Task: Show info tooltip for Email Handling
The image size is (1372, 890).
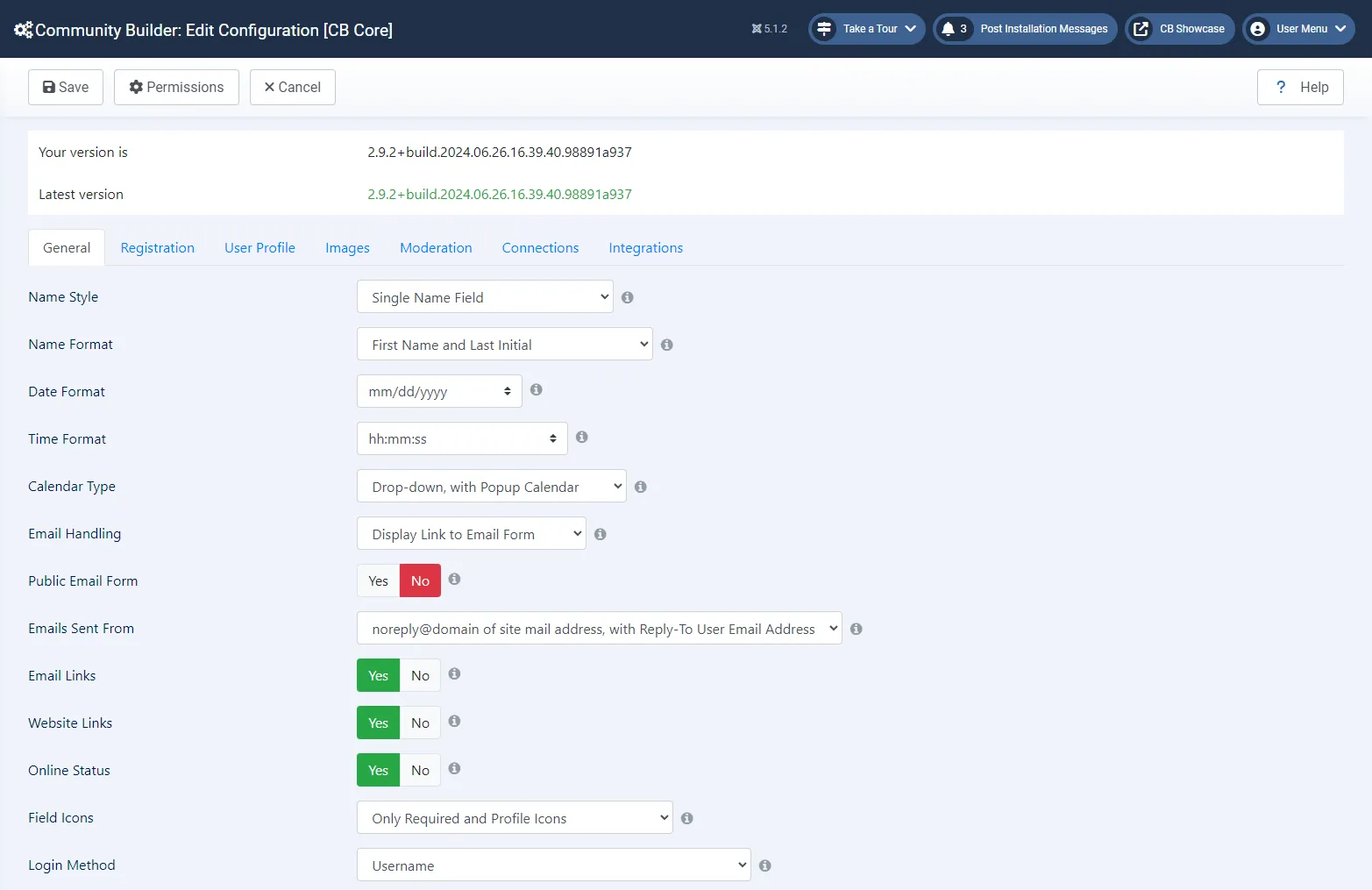Action: coord(601,534)
